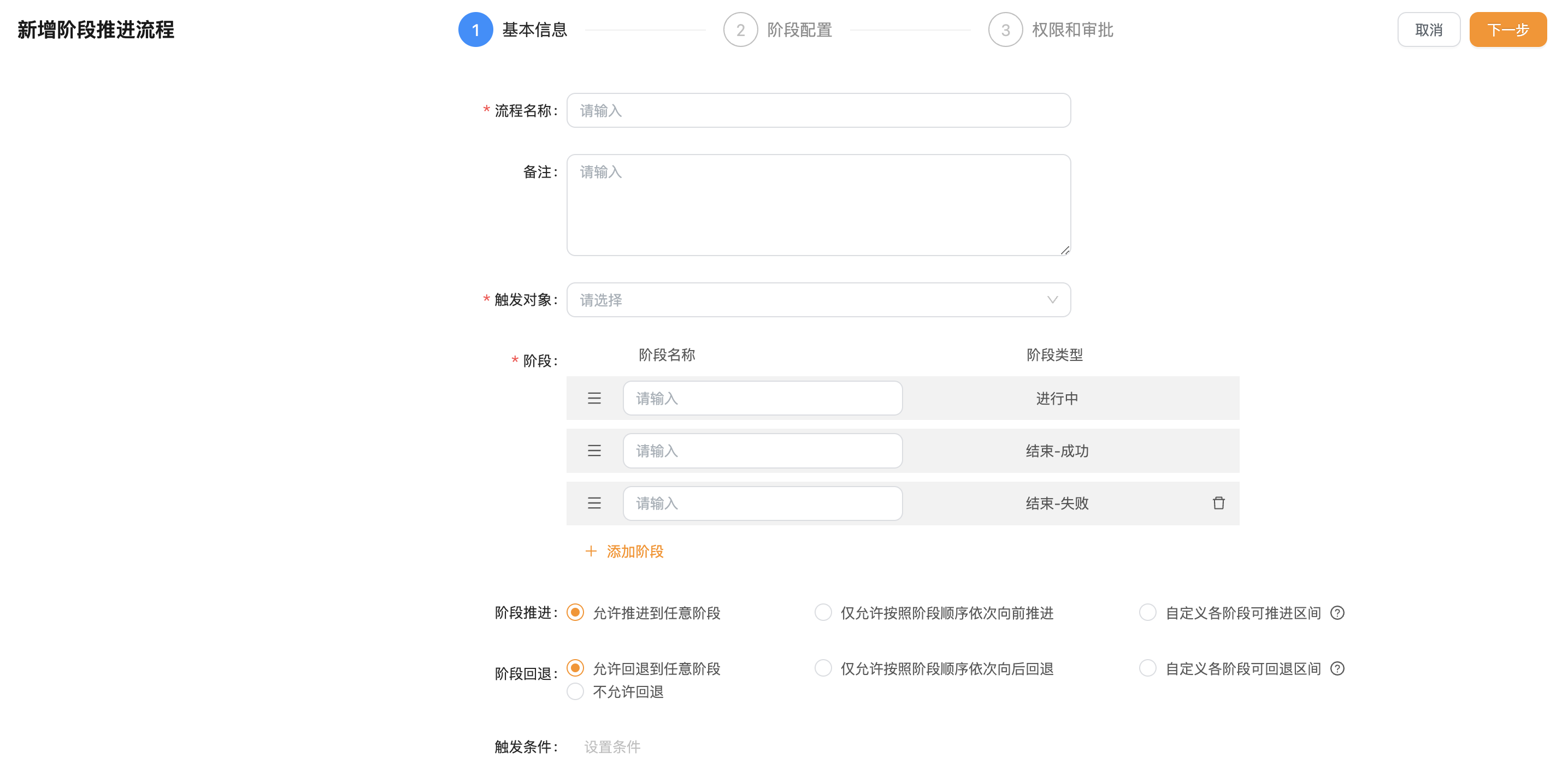Click the 流程名称 input field

(818, 110)
